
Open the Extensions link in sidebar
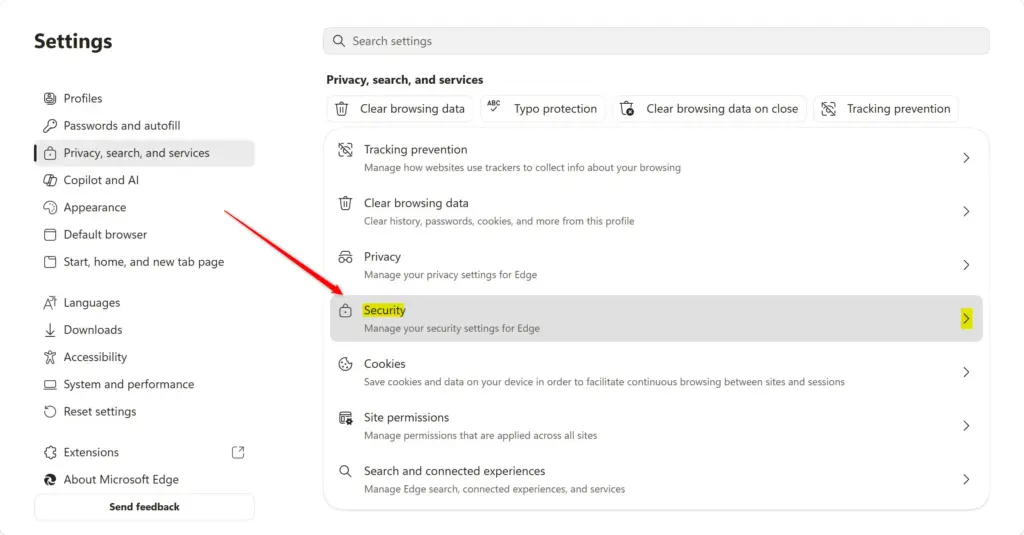click(x=144, y=452)
